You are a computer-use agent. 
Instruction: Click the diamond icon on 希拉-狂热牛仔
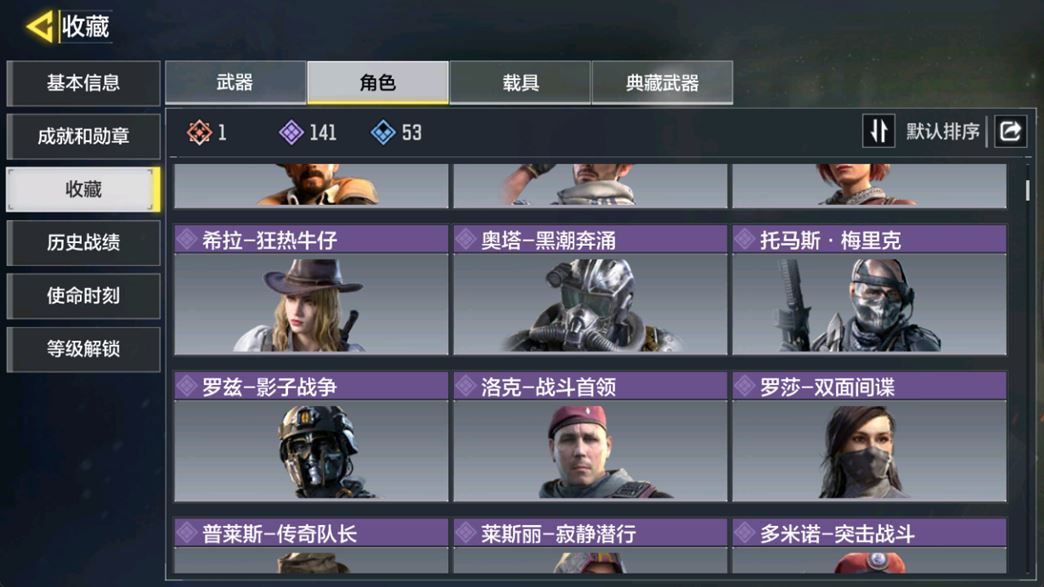point(186,239)
